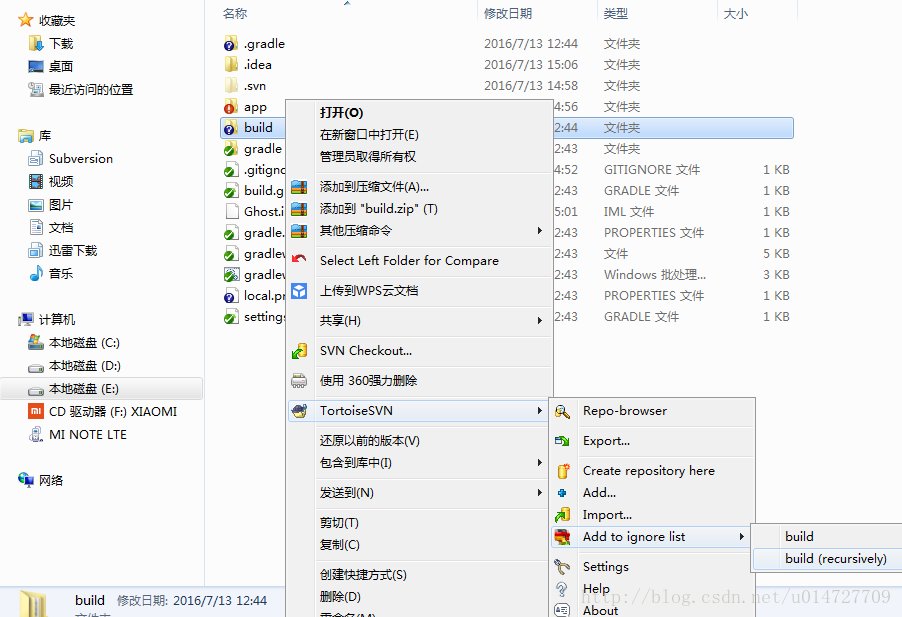This screenshot has width=902, height=617.
Task: Sort by 类型 column header
Action: pos(616,13)
